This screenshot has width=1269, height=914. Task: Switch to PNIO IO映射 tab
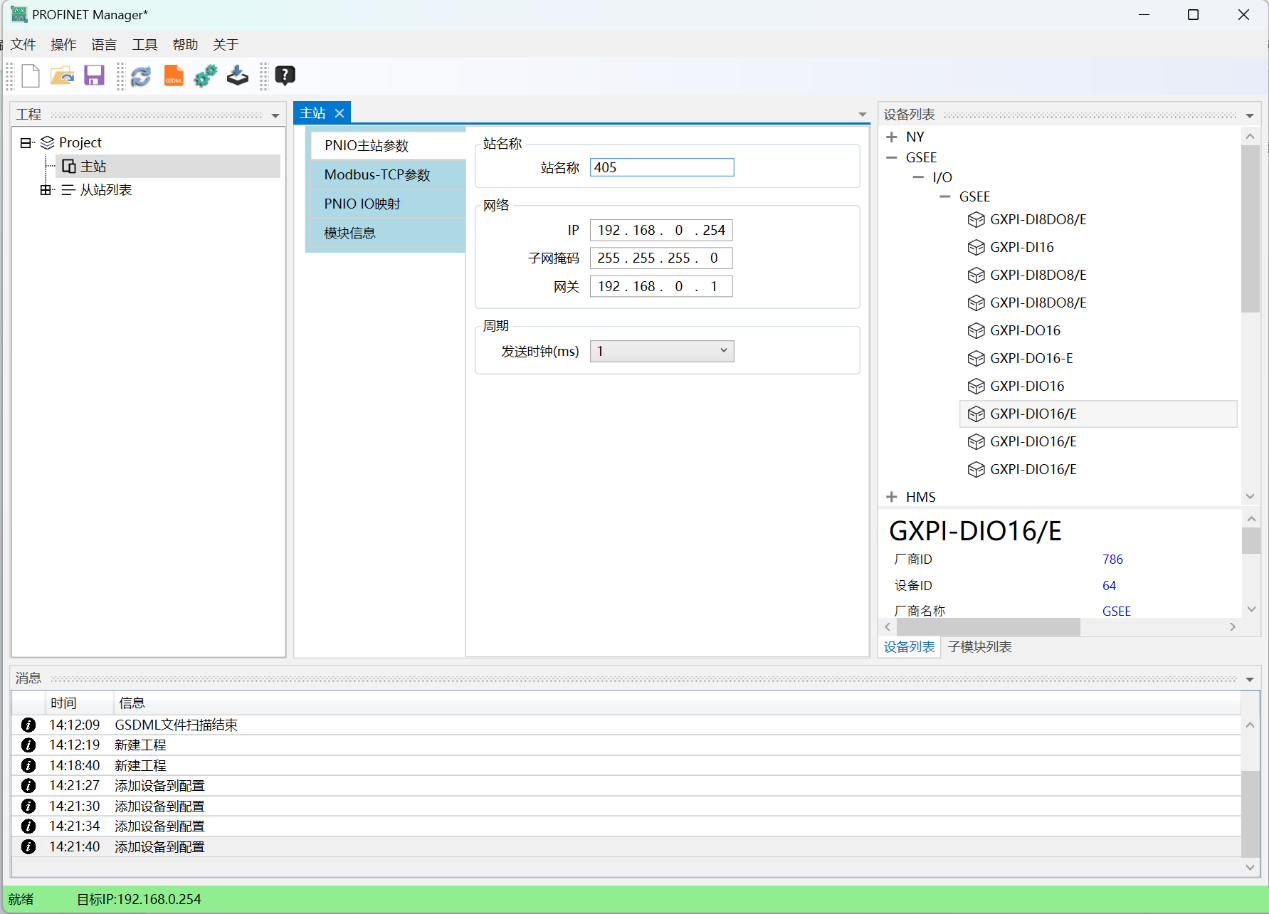(x=386, y=204)
